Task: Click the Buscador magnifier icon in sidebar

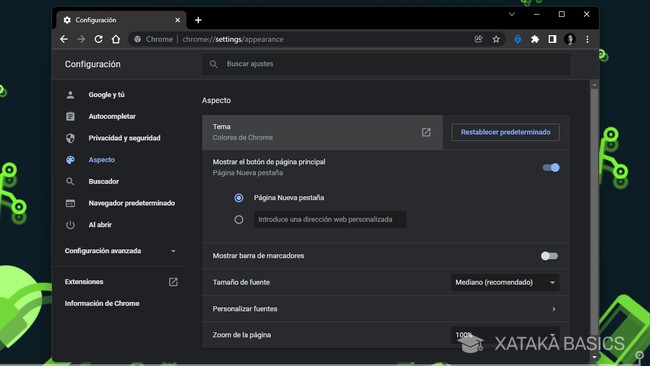Action: pyautogui.click(x=70, y=182)
